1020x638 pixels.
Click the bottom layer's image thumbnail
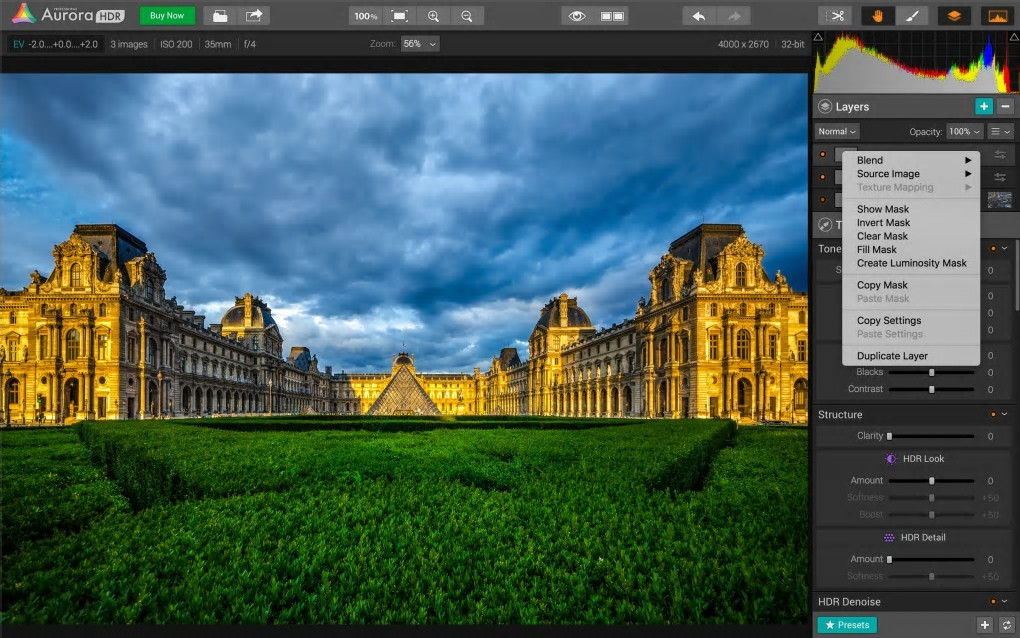[x=1000, y=200]
